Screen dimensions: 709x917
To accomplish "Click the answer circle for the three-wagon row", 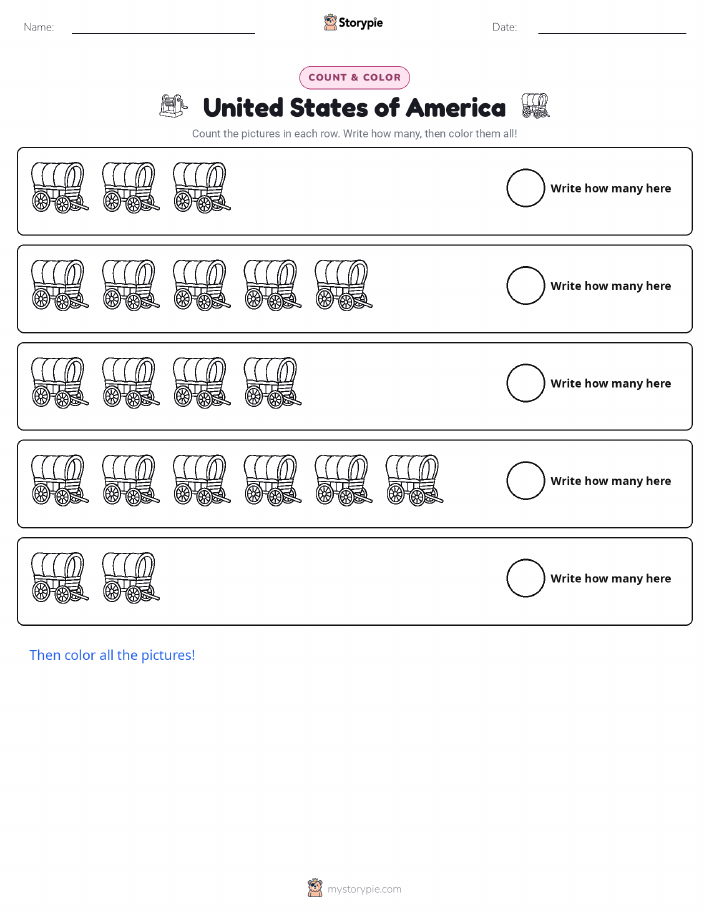I will pos(525,188).
